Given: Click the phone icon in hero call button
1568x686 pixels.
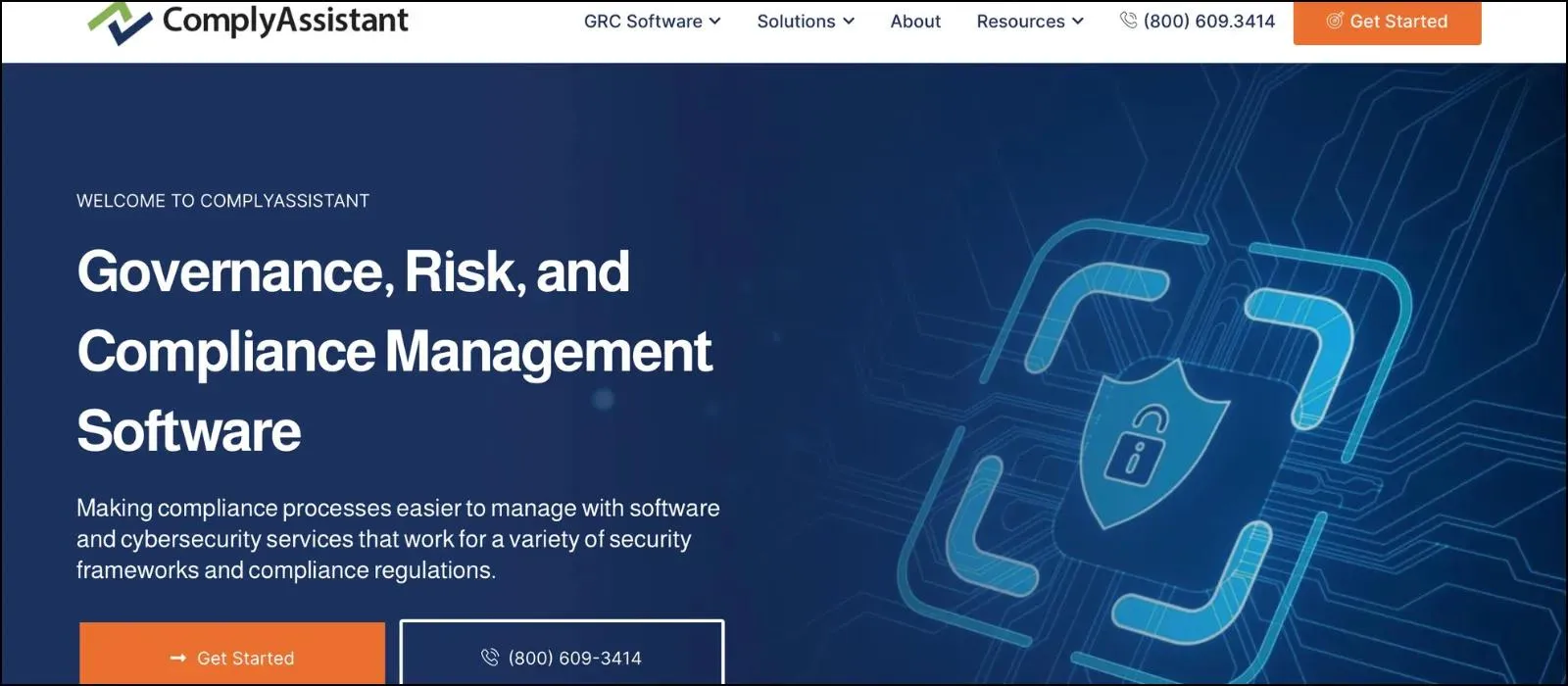Looking at the screenshot, I should [x=490, y=658].
